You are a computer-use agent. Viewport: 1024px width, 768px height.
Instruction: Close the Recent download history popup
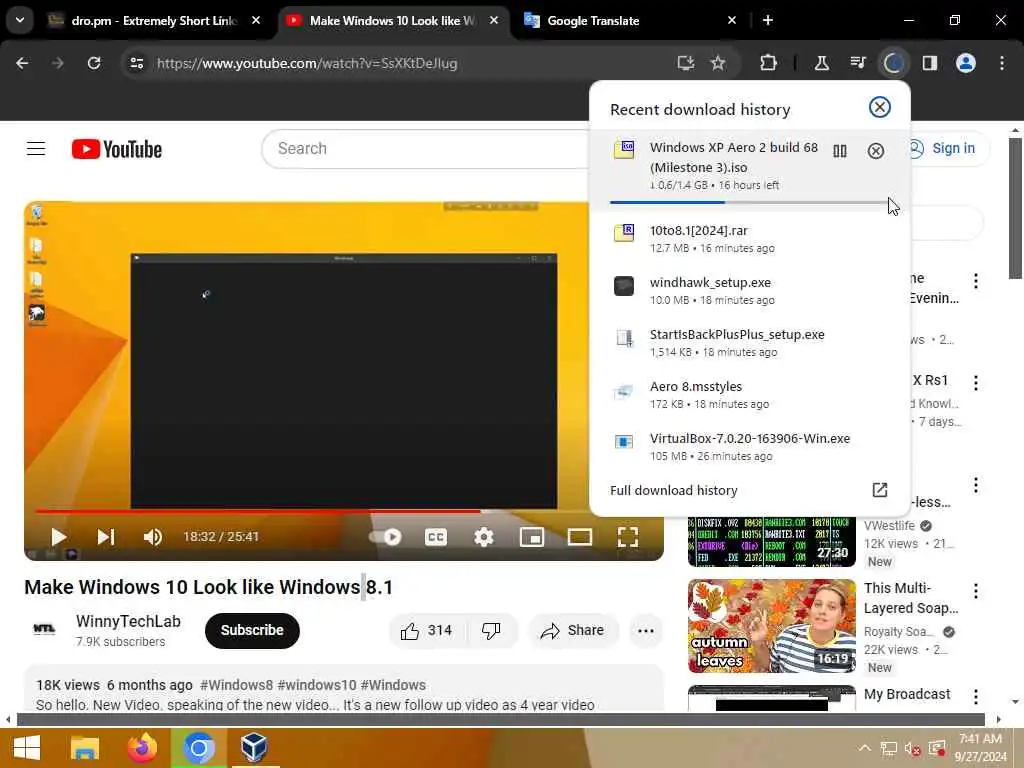880,107
